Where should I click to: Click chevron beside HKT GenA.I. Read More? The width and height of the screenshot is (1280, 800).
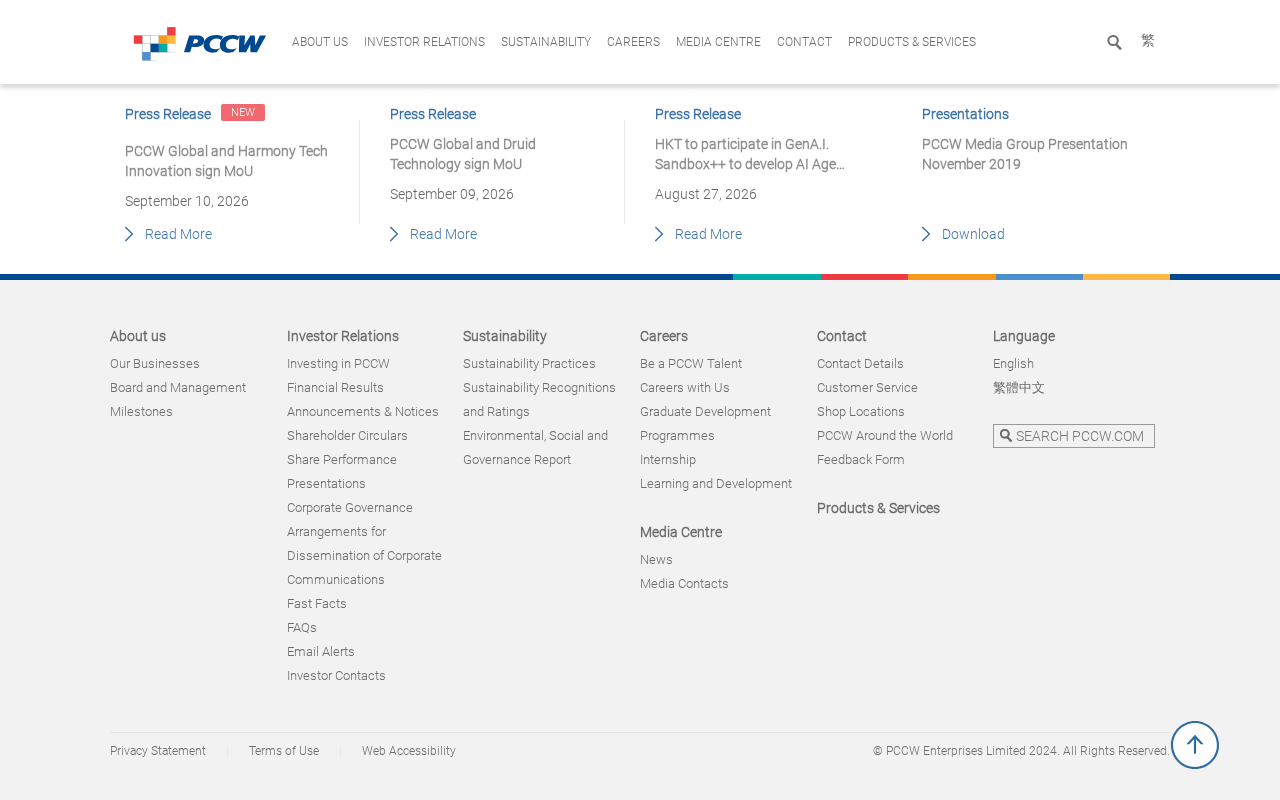[x=659, y=234]
